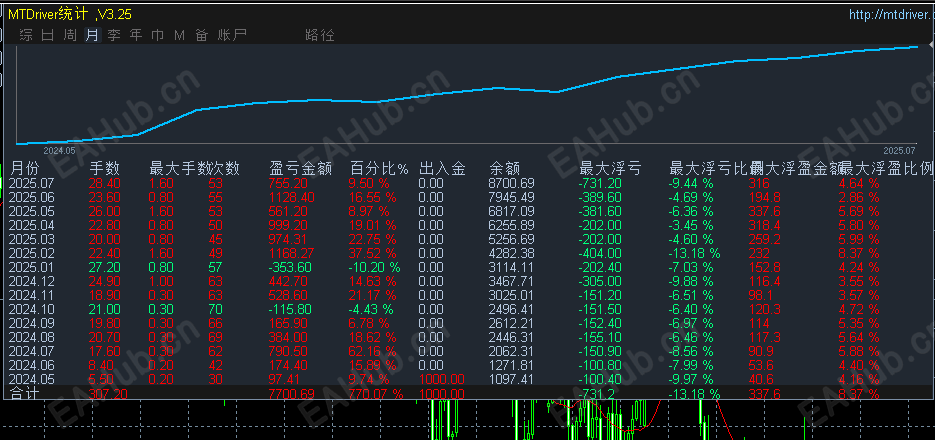935x440 pixels.
Task: Click percentage 37.52 % in 2025.02 row
Action: 373,253
